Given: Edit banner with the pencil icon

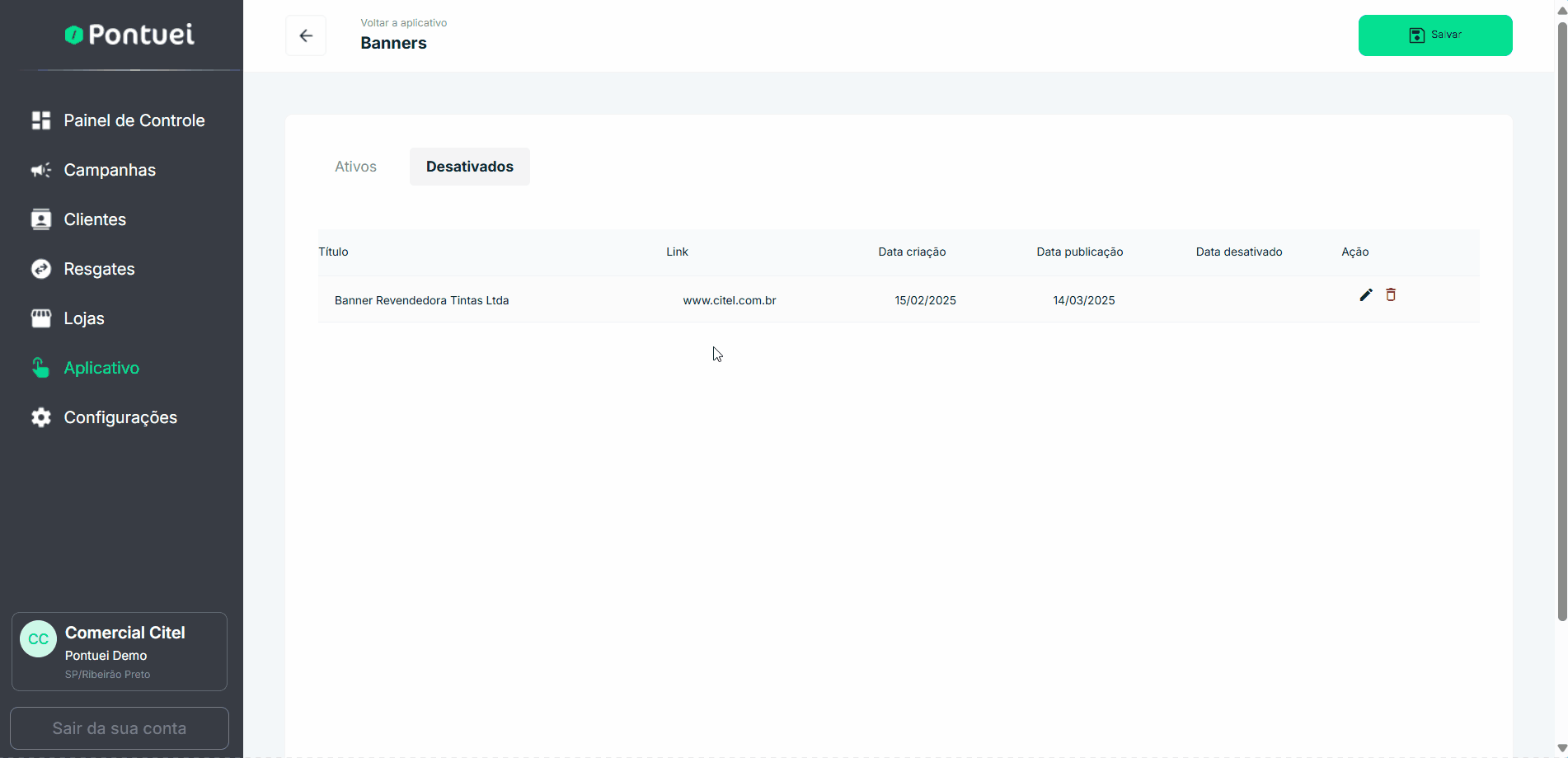Looking at the screenshot, I should 1366,295.
